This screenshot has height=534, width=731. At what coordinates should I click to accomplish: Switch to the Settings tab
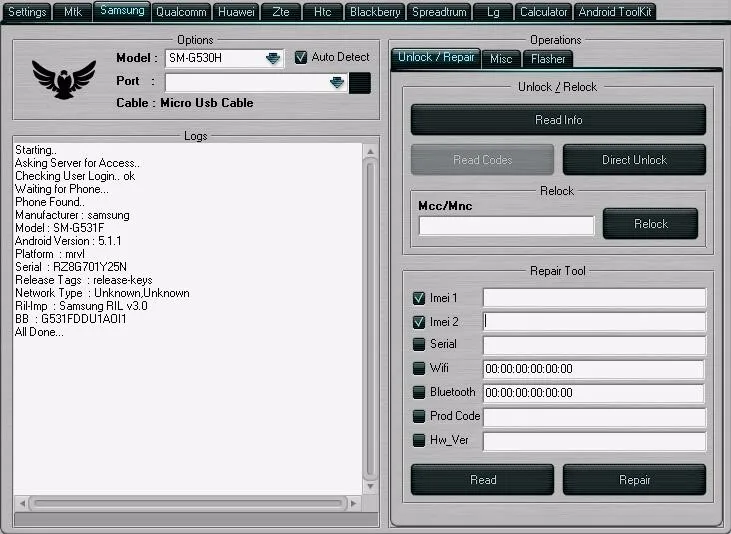(x=27, y=12)
